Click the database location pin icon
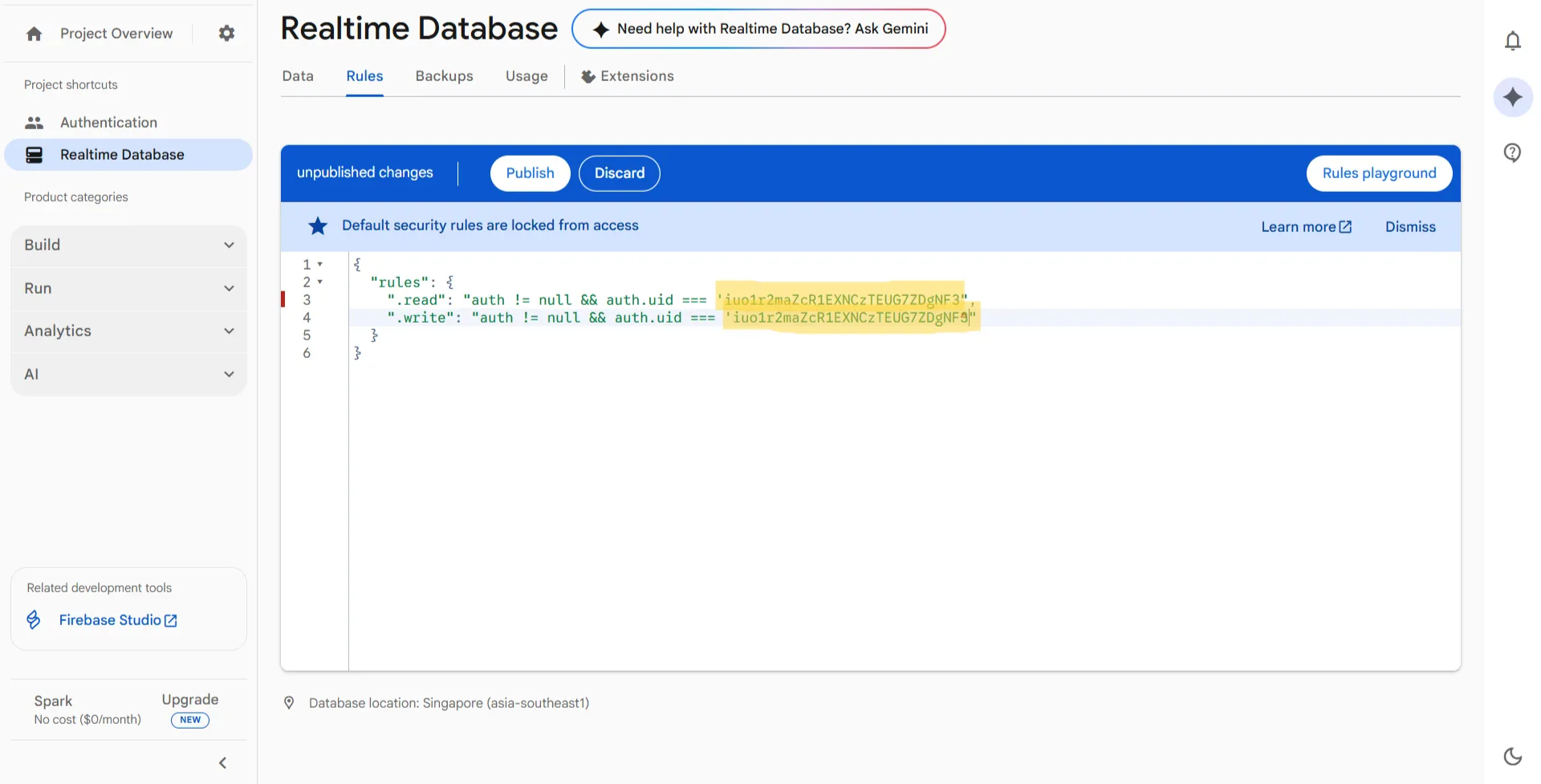This screenshot has width=1541, height=784. 289,703
